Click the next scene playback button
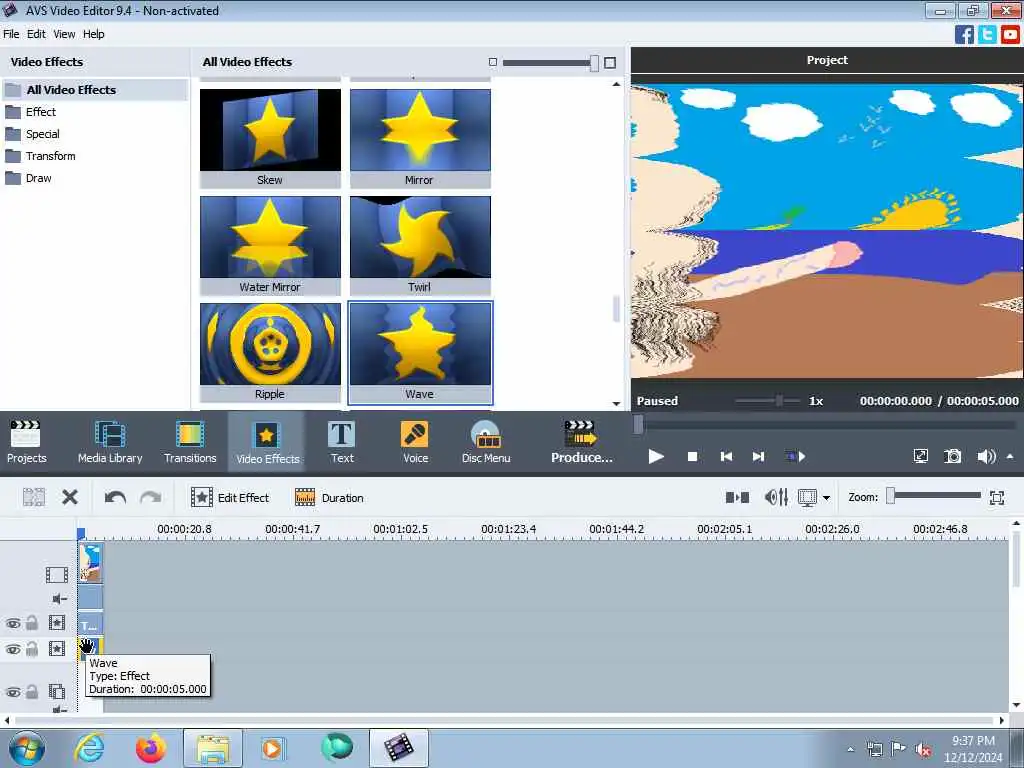 [795, 456]
